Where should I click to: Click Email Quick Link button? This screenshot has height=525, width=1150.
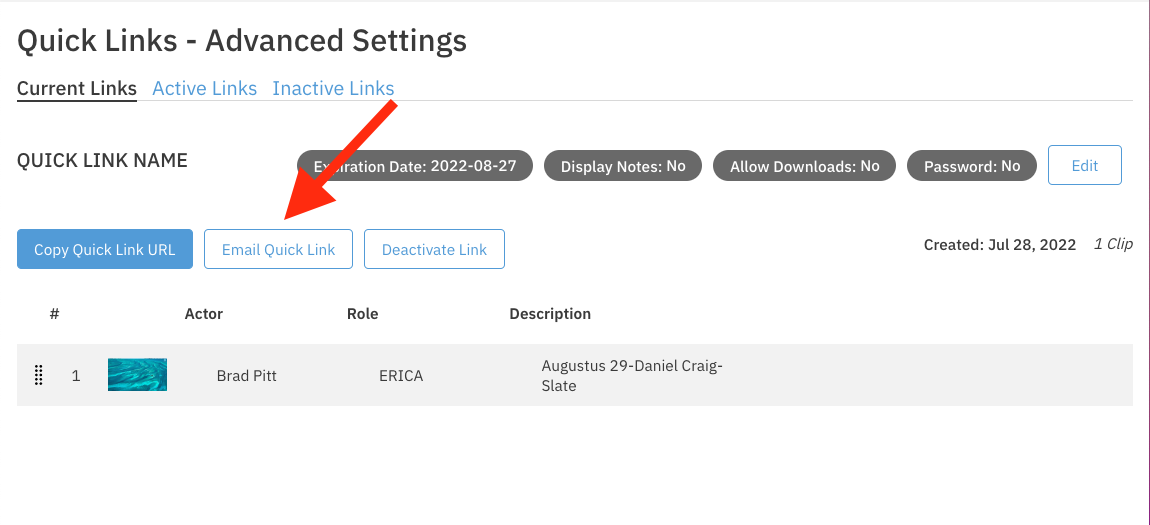pyautogui.click(x=278, y=249)
